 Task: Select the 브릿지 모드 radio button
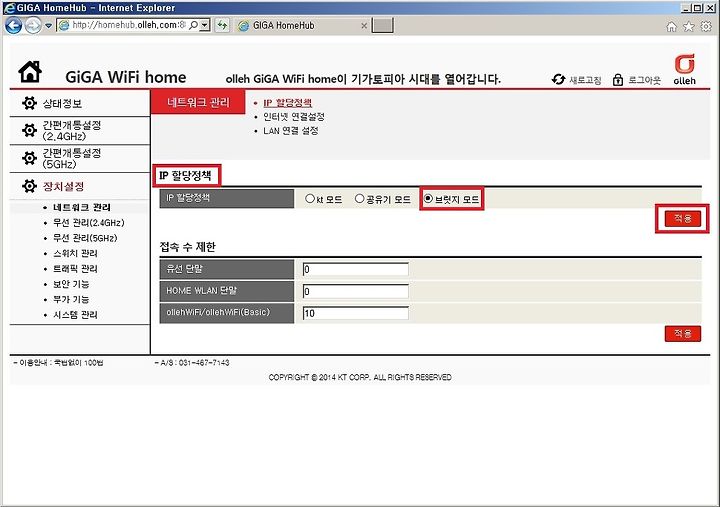(x=428, y=198)
